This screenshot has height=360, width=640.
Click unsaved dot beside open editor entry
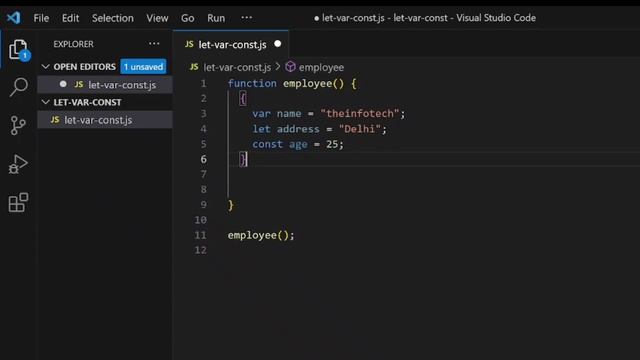click(x=63, y=84)
